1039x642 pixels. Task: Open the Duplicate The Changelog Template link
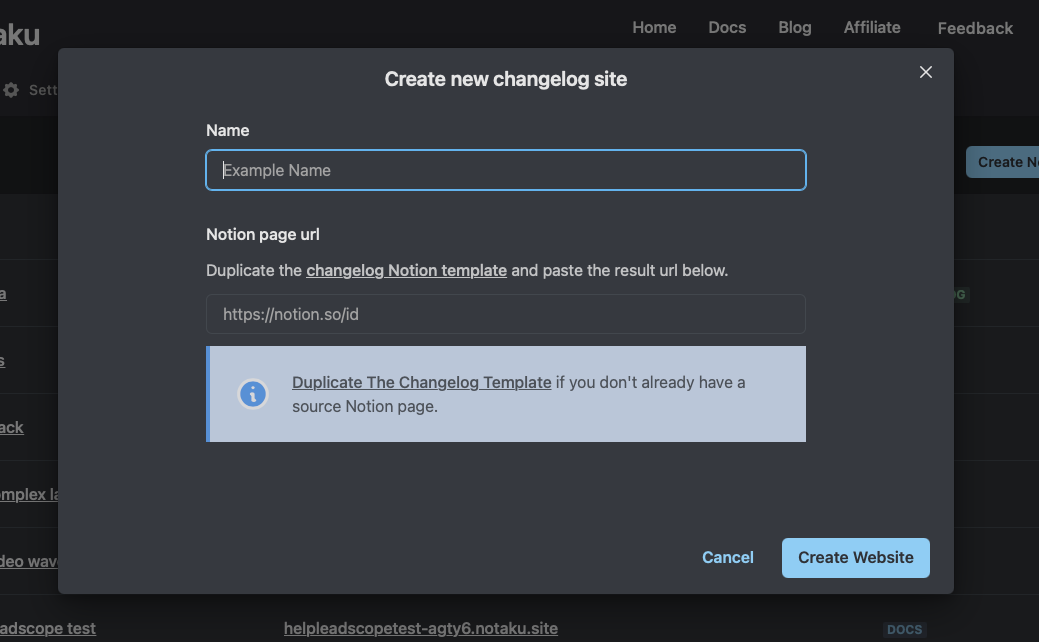(421, 382)
